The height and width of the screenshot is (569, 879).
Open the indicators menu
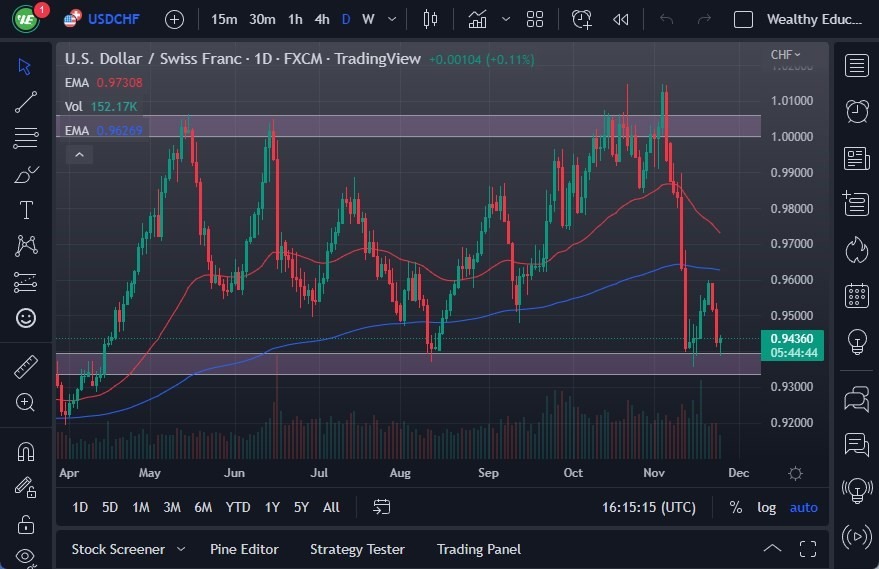tap(477, 20)
